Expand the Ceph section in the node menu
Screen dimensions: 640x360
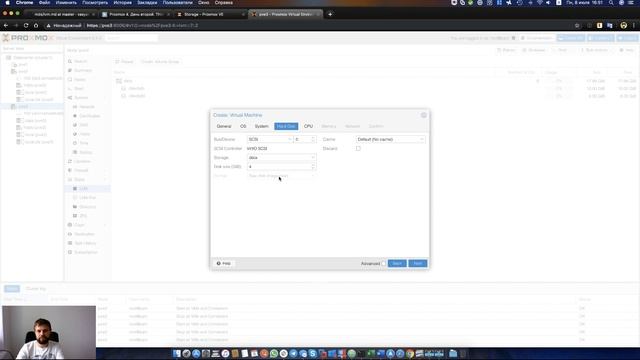click(x=87, y=225)
